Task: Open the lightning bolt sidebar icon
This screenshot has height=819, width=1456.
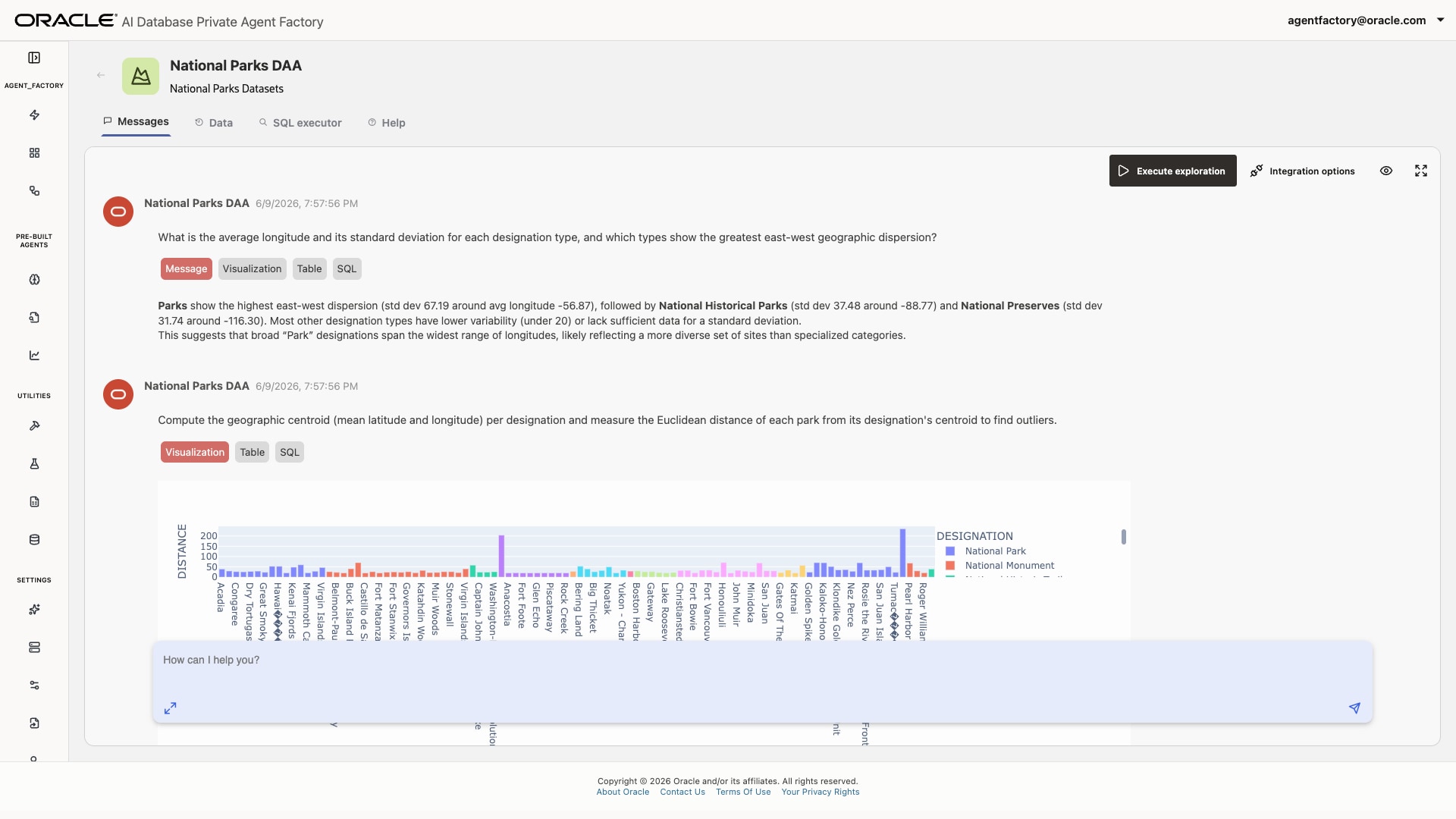Action: tap(34, 115)
